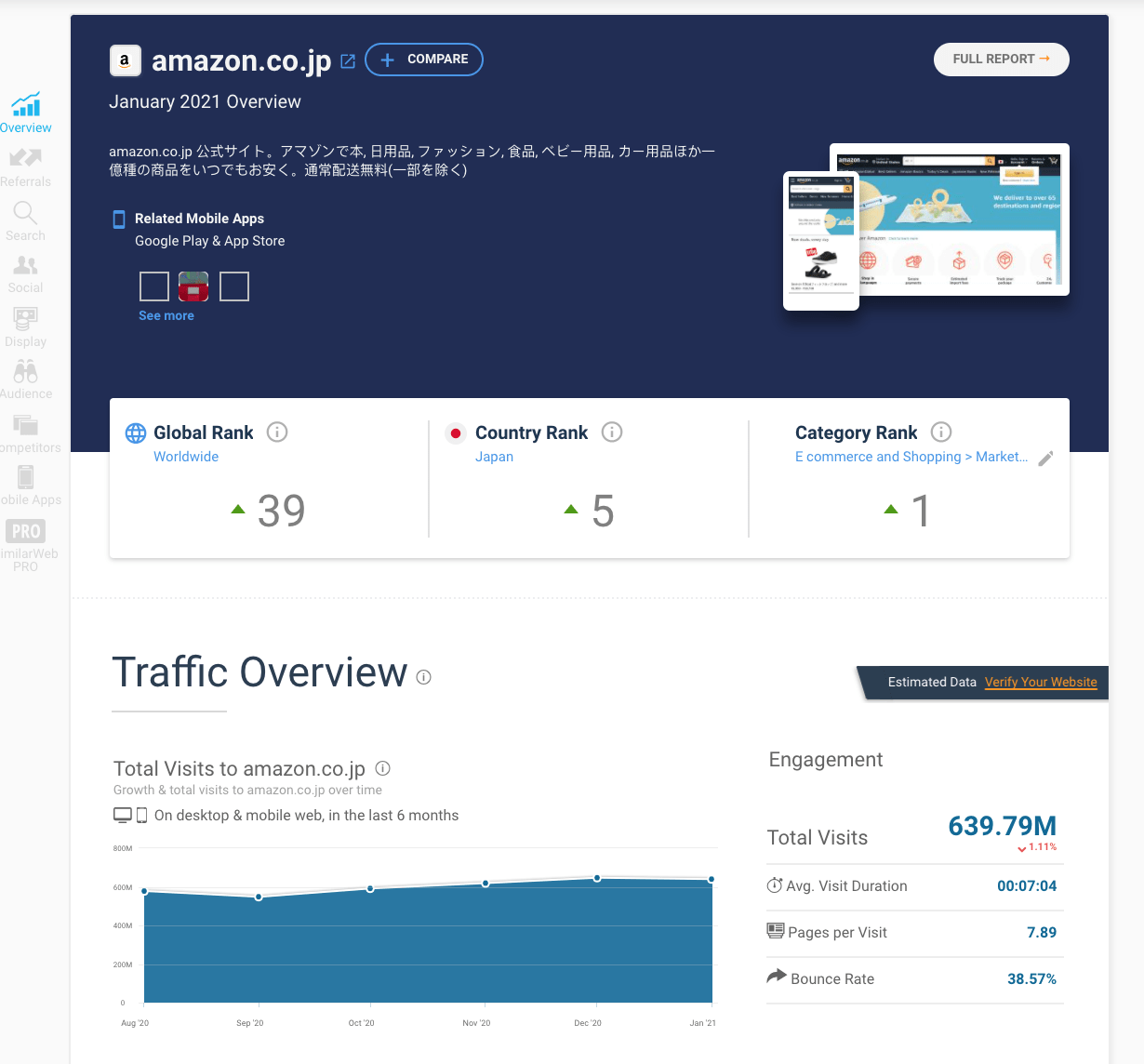The image size is (1144, 1064).
Task: Show info for Country Rank
Action: (x=612, y=432)
